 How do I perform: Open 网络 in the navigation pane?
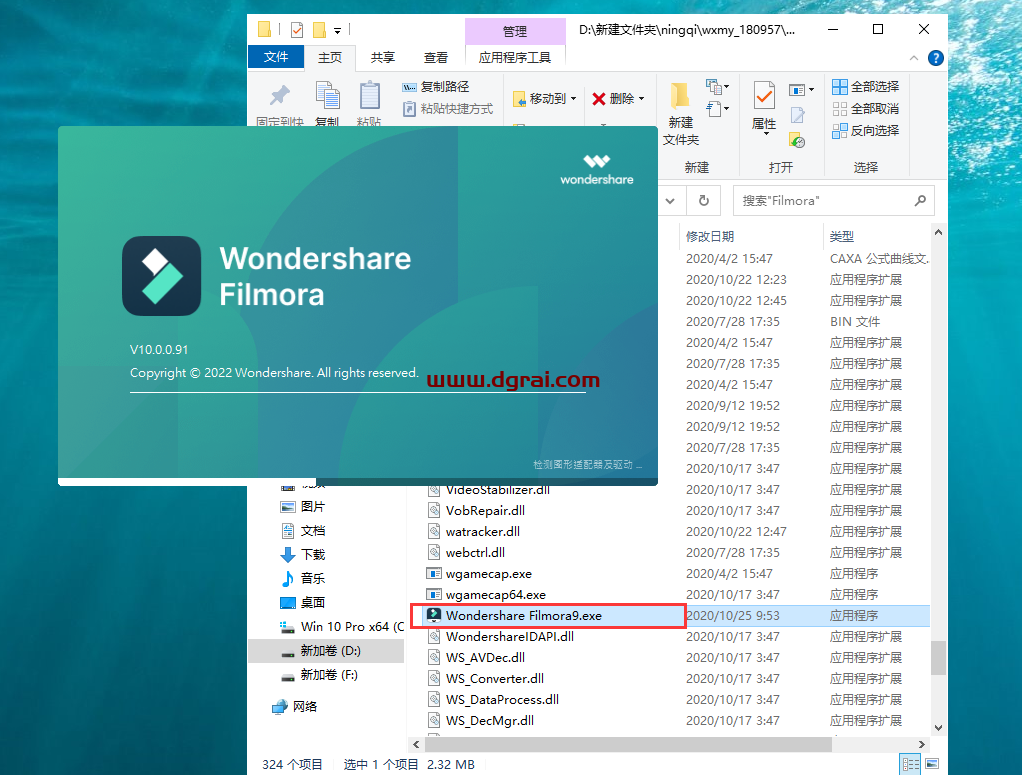click(x=295, y=707)
